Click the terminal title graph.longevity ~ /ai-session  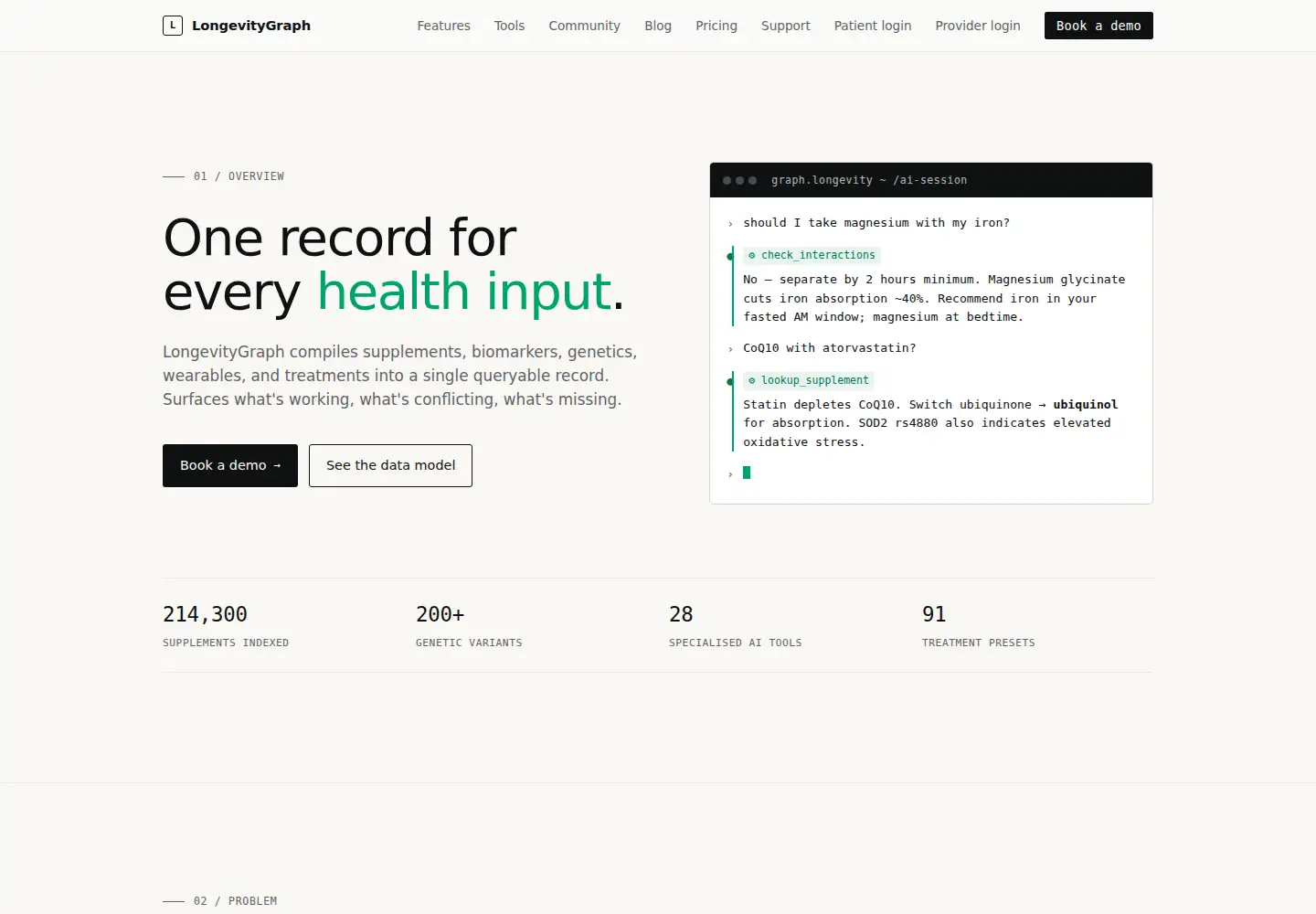pyautogui.click(x=869, y=180)
